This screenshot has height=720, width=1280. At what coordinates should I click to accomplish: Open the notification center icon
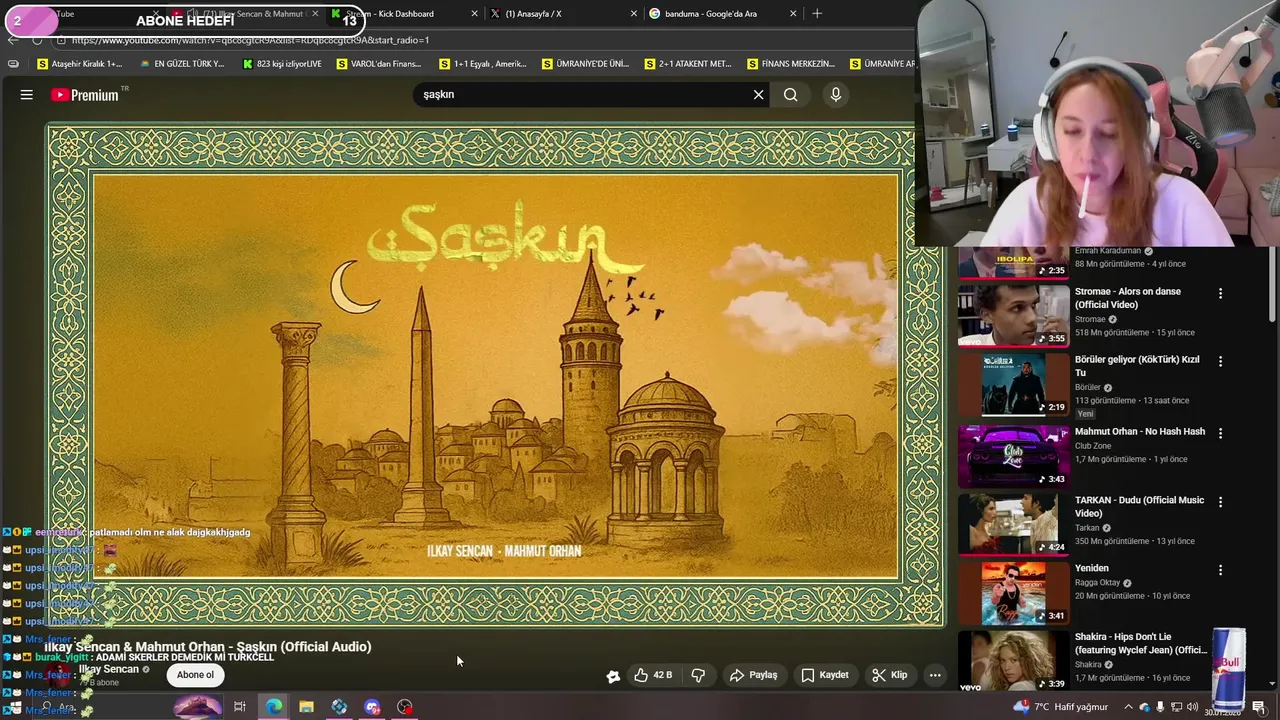1259,707
